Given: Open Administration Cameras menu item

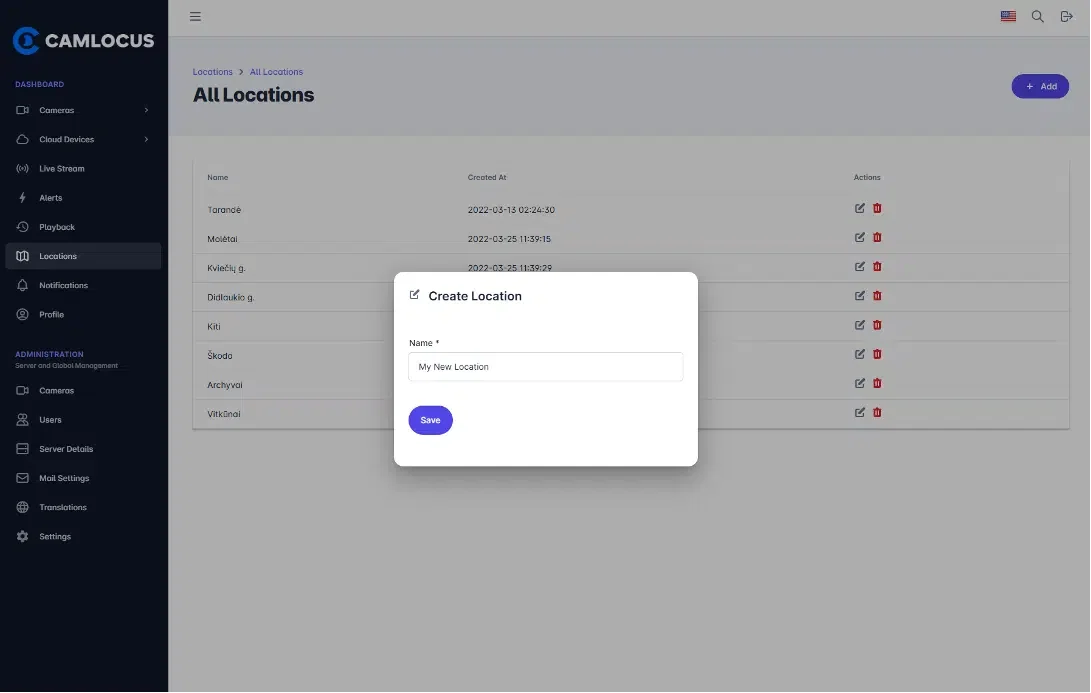Looking at the screenshot, I should pyautogui.click(x=83, y=390).
